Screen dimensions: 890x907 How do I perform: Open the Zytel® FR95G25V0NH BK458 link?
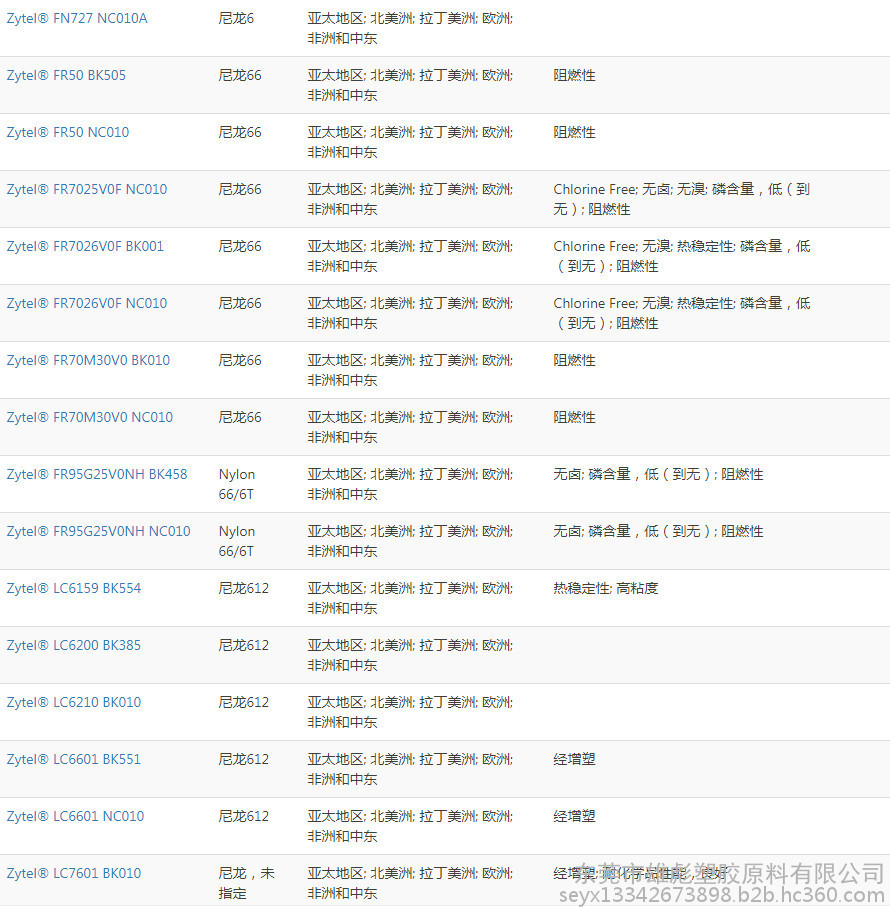pos(97,474)
